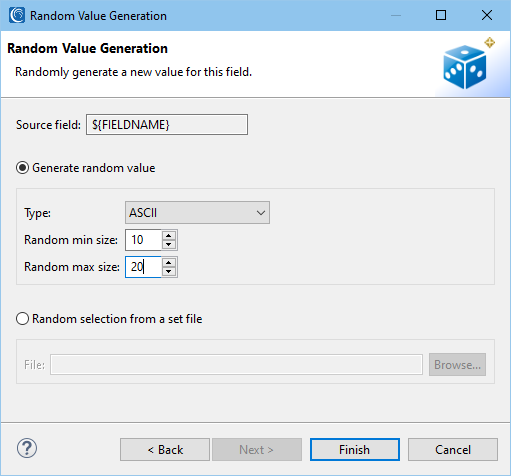Select Generate random value radio button
This screenshot has height=476, width=511.
coord(23,168)
